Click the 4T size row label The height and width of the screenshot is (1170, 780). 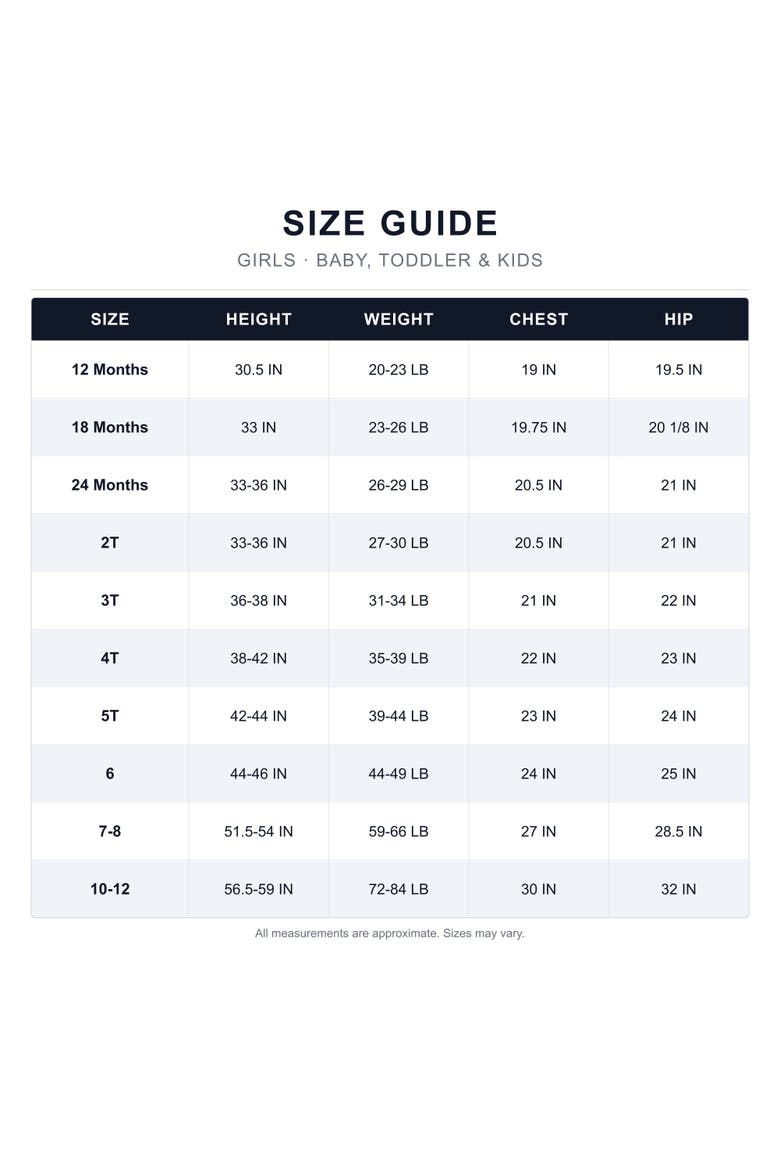(110, 658)
